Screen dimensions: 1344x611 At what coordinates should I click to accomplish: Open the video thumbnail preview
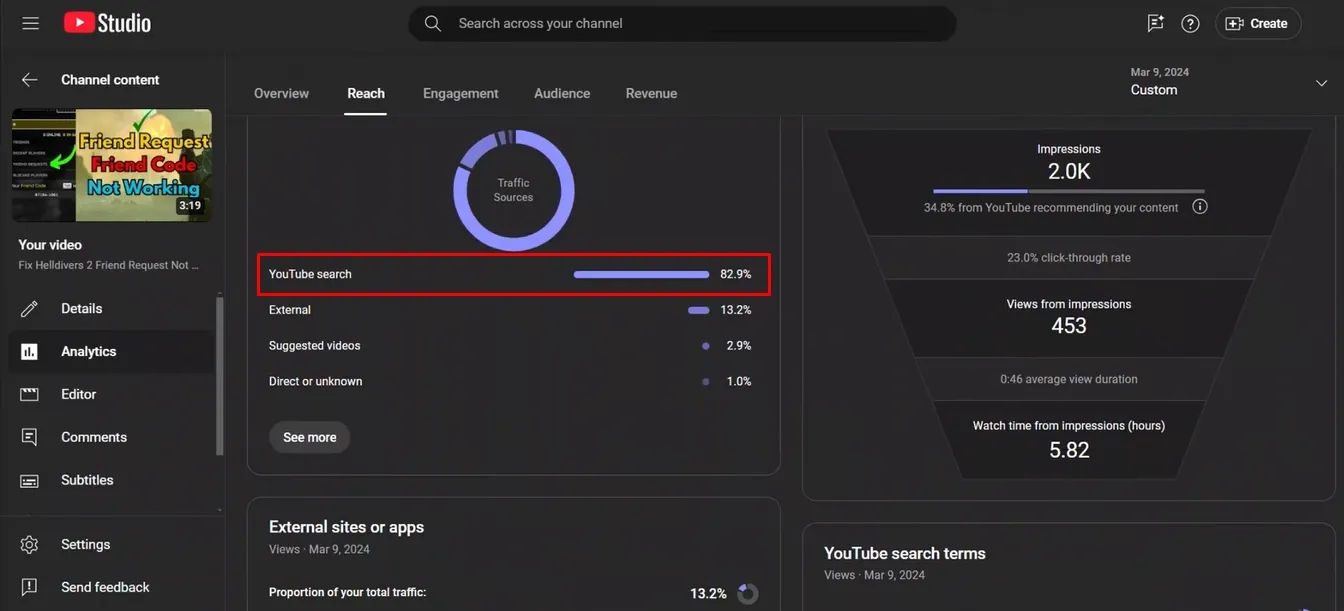(x=112, y=165)
